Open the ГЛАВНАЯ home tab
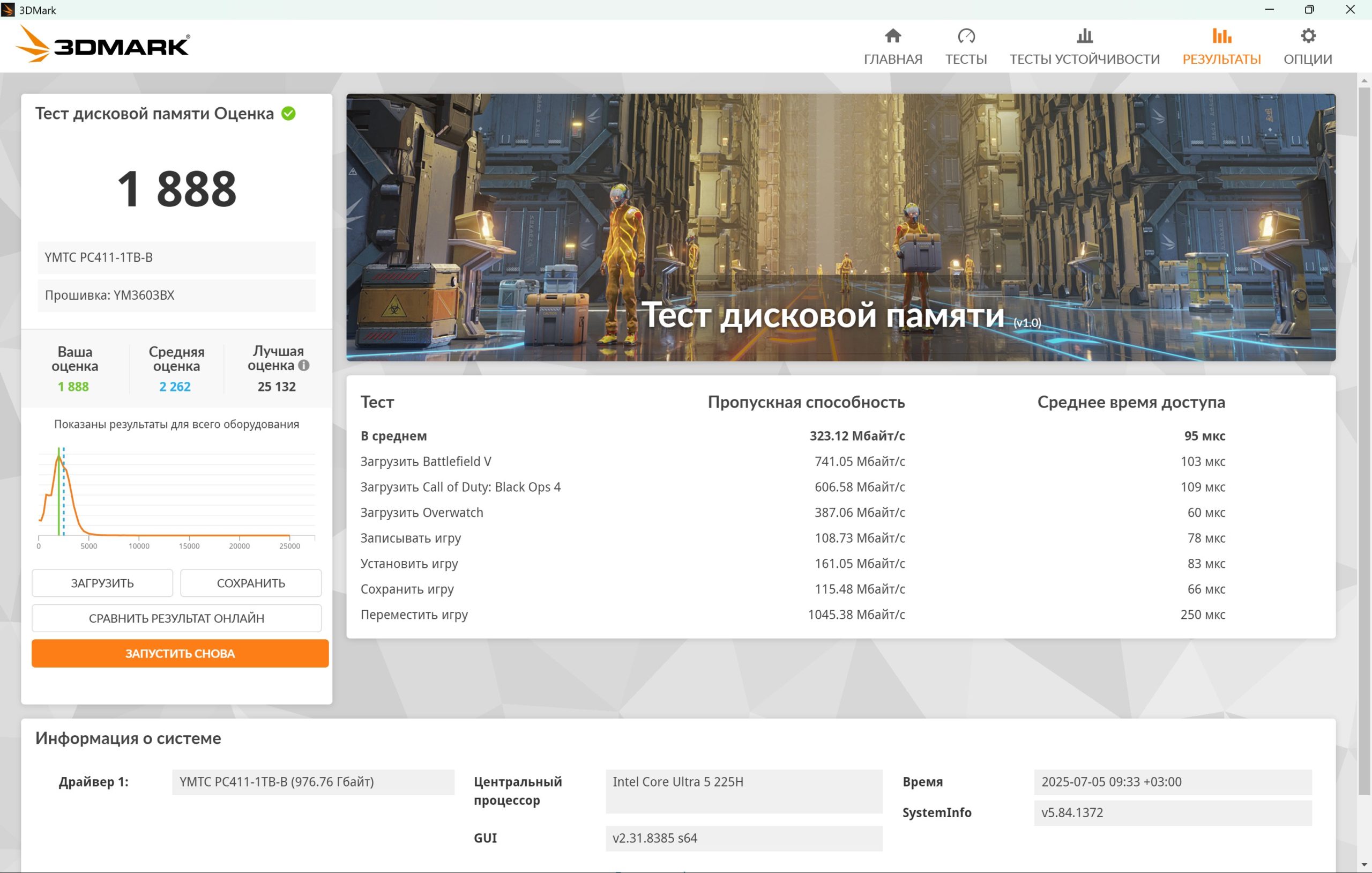The width and height of the screenshot is (1372, 873). click(x=893, y=47)
